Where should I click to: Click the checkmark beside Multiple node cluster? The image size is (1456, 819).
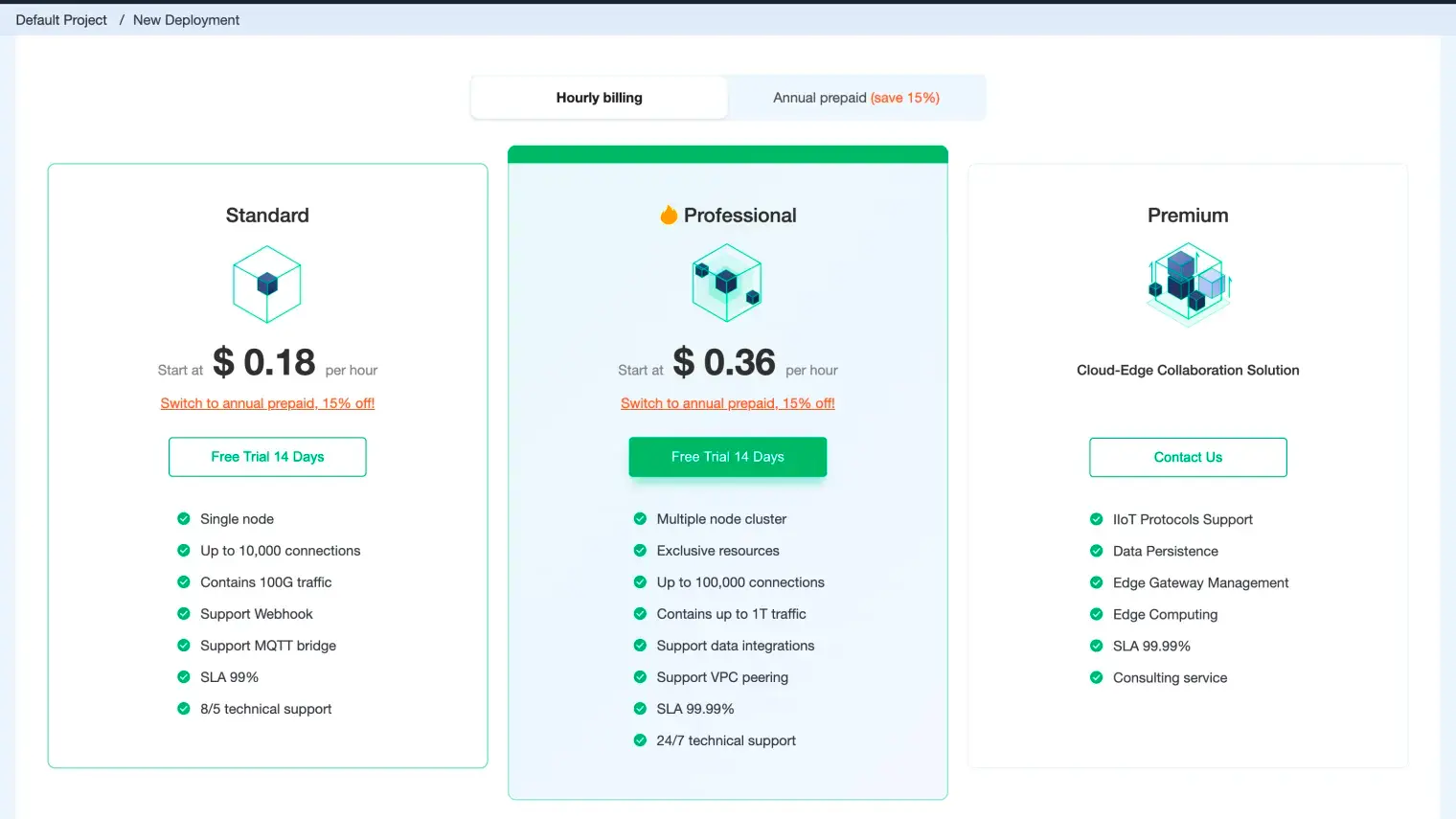click(640, 519)
